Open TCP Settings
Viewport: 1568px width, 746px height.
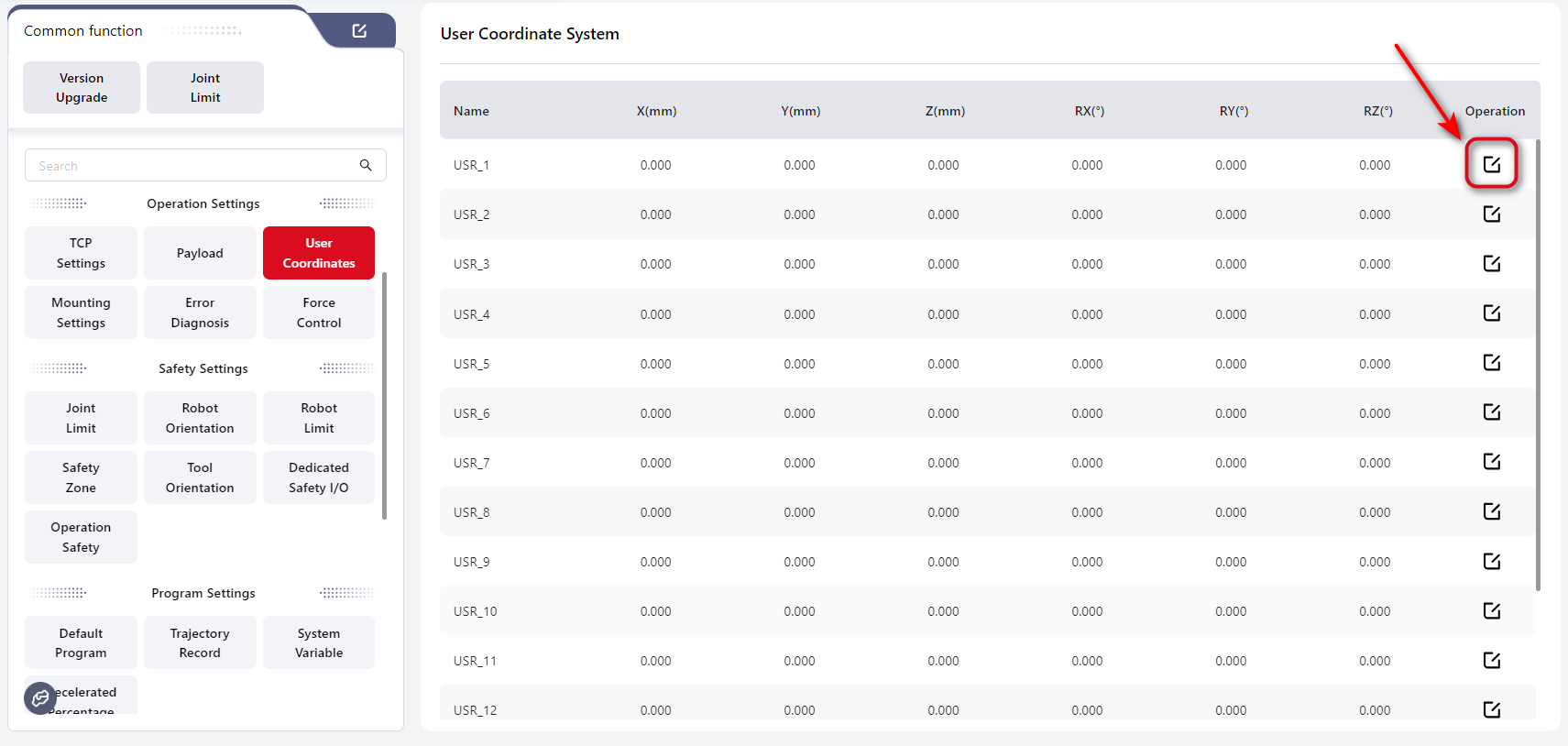tap(81, 253)
